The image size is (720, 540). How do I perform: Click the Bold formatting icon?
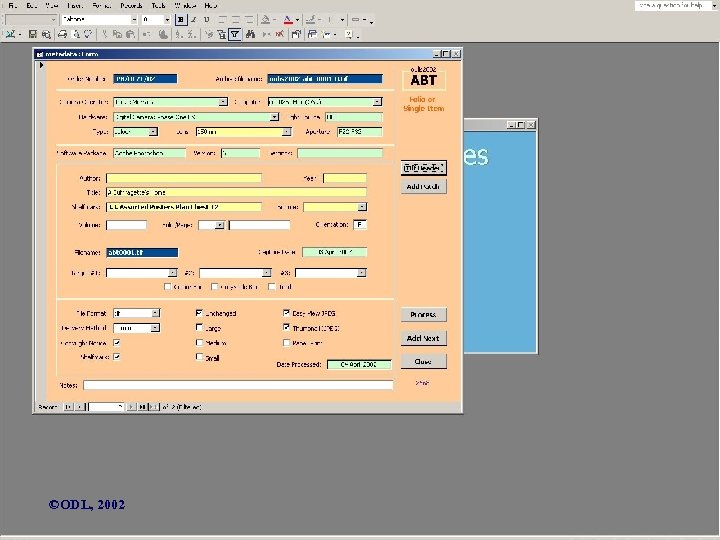(180, 19)
